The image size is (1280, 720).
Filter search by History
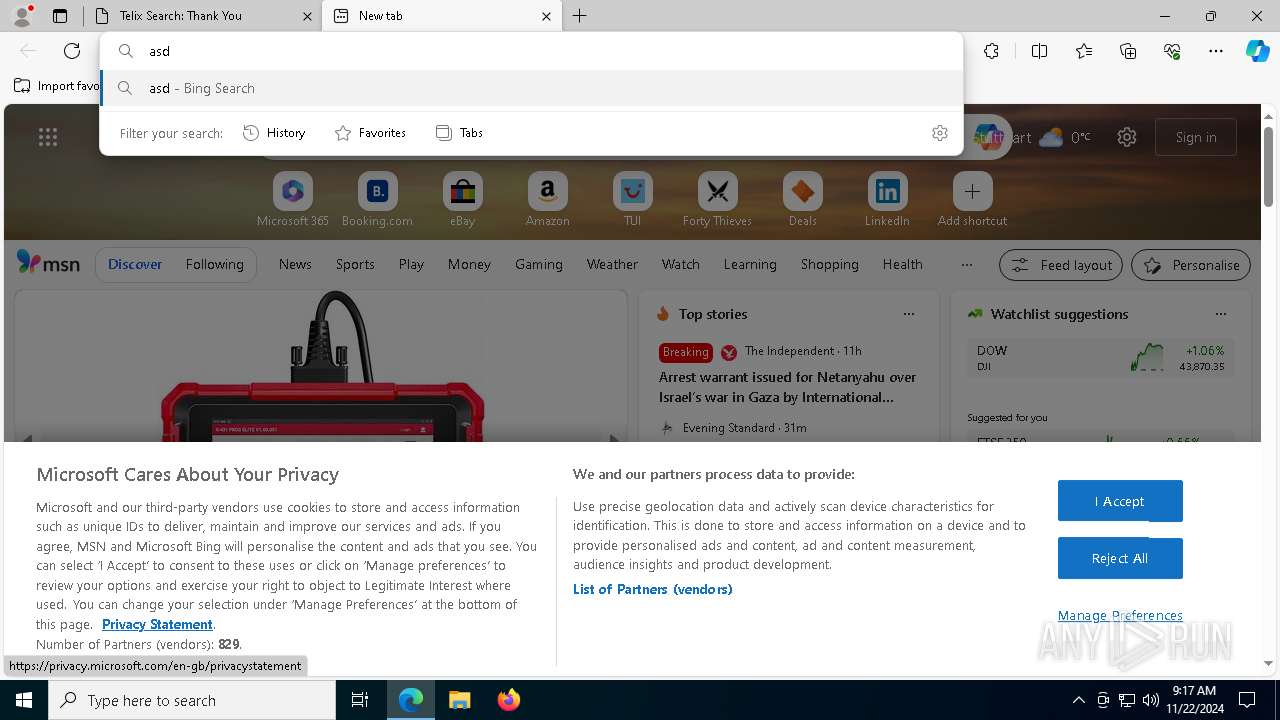click(274, 133)
